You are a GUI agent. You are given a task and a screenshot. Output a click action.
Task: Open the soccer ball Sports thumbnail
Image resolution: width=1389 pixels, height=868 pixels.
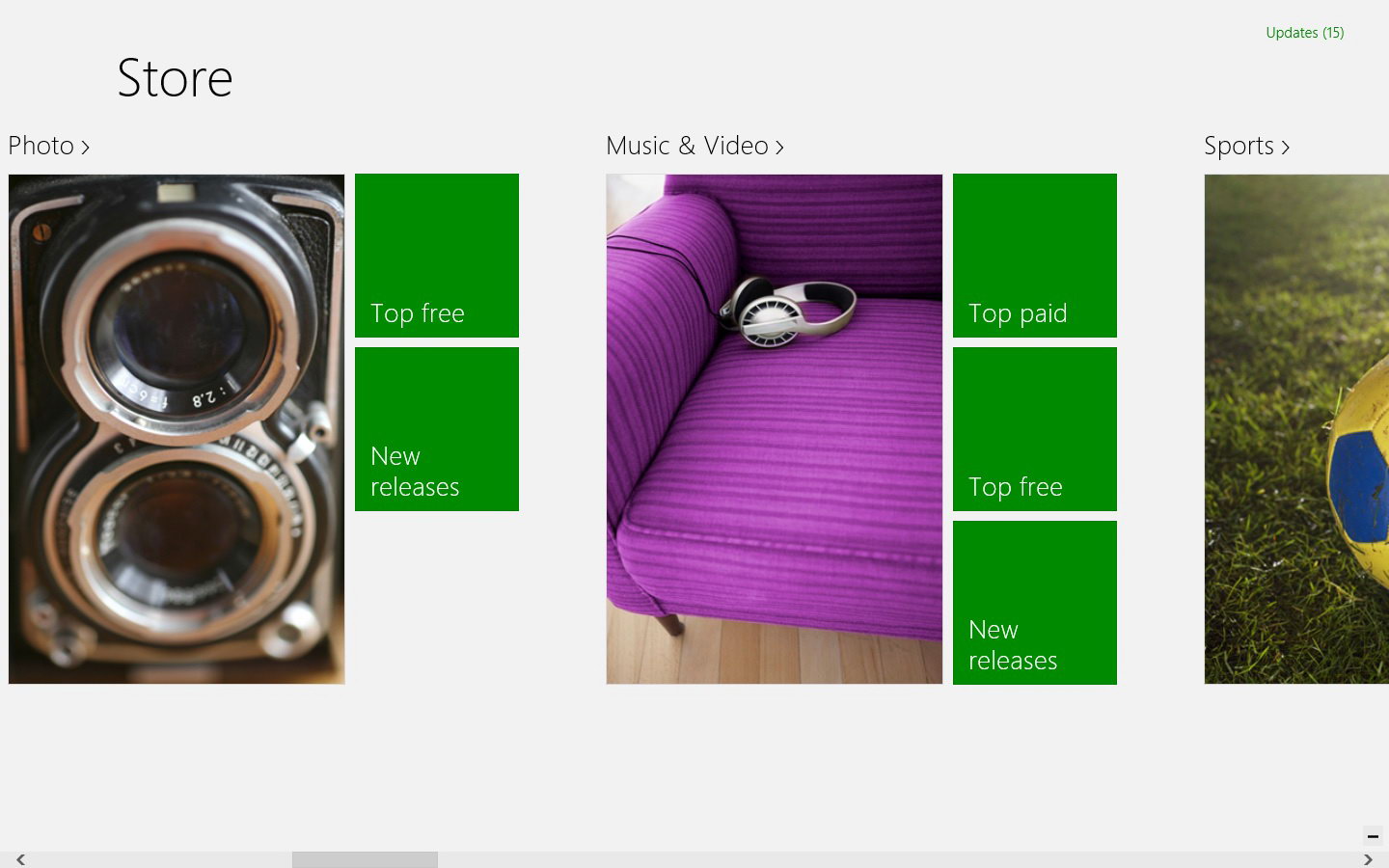pos(1296,429)
